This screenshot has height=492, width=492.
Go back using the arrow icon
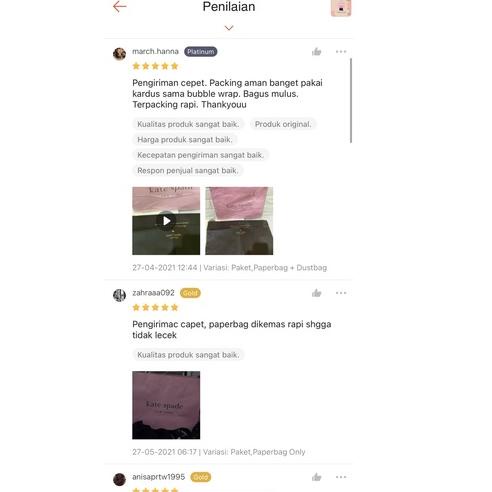pyautogui.click(x=119, y=7)
